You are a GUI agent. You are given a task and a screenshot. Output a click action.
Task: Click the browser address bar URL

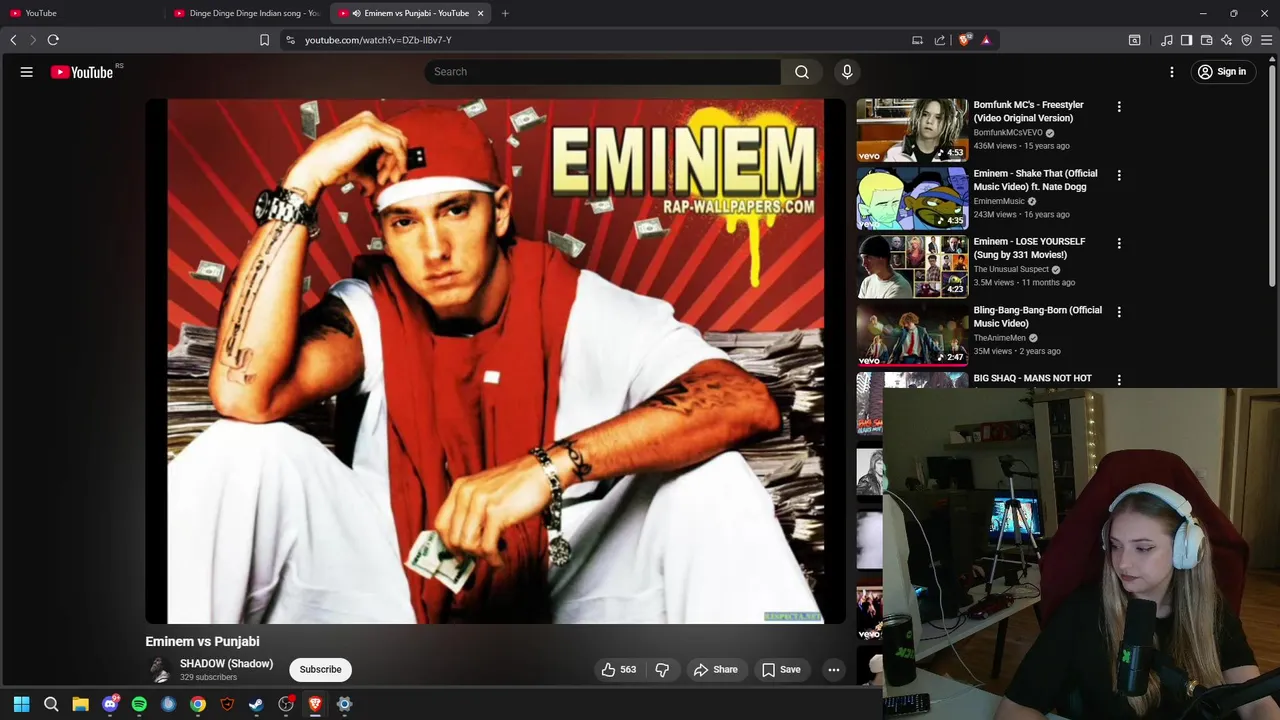[378, 40]
